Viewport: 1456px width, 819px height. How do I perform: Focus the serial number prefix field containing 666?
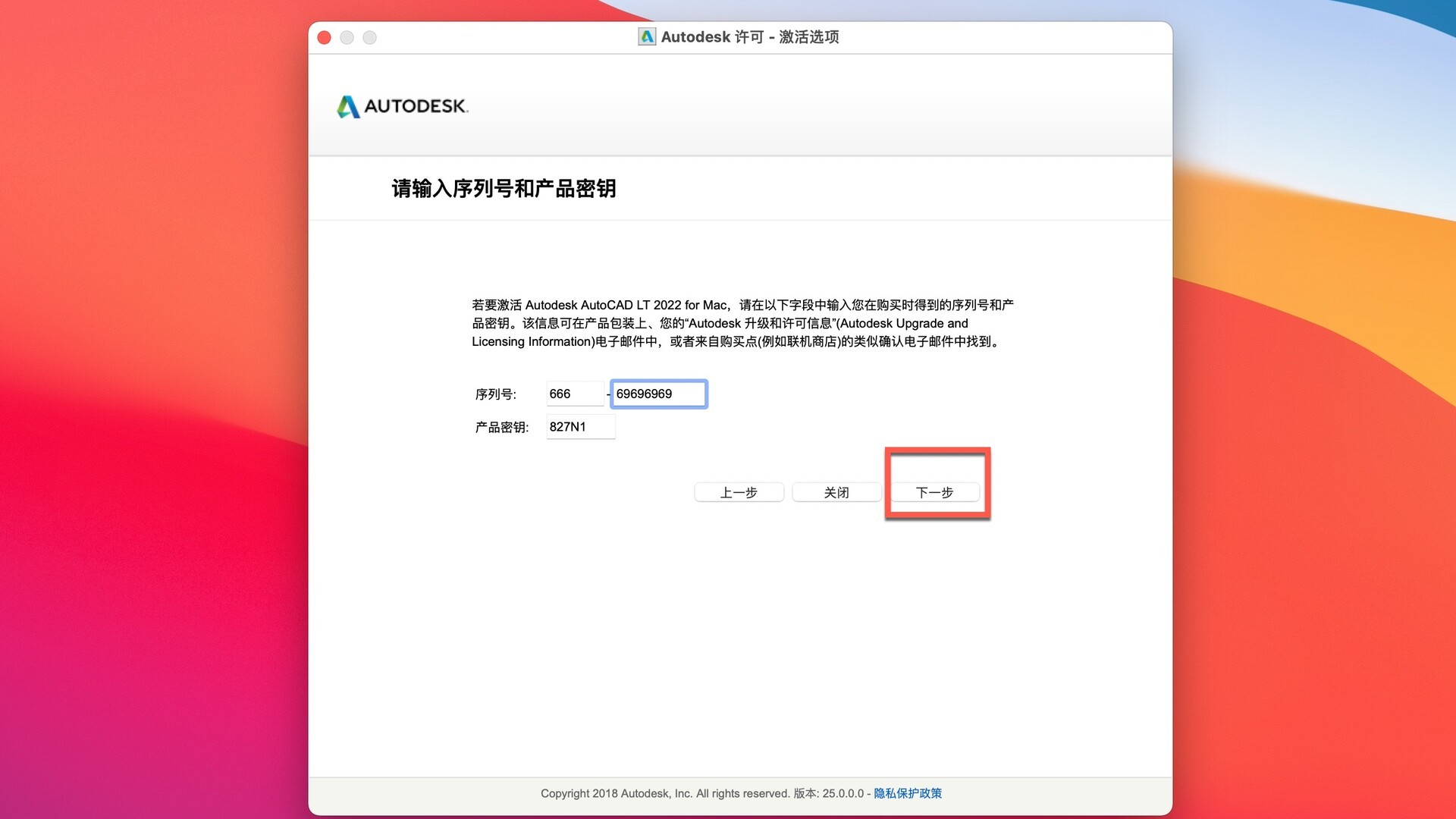pyautogui.click(x=574, y=394)
